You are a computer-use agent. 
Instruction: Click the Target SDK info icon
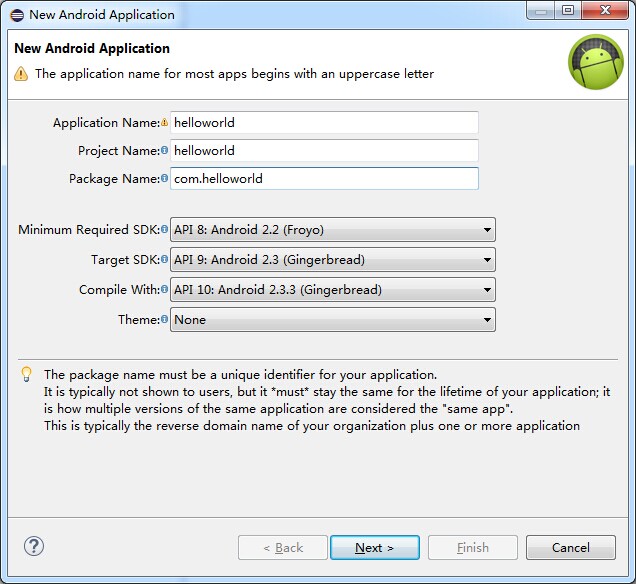click(x=164, y=259)
